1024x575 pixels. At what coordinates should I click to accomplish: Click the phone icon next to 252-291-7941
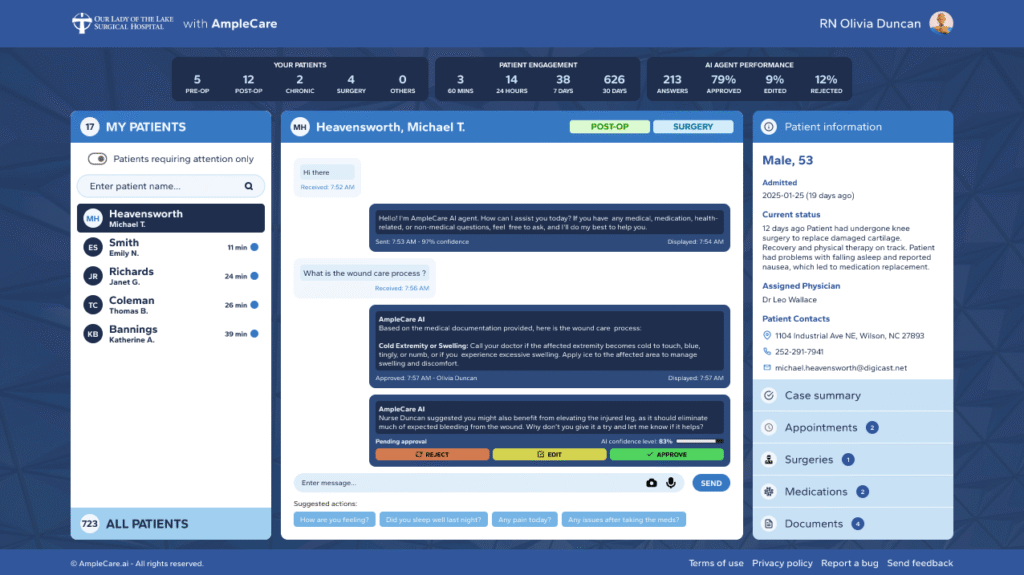[x=767, y=352]
